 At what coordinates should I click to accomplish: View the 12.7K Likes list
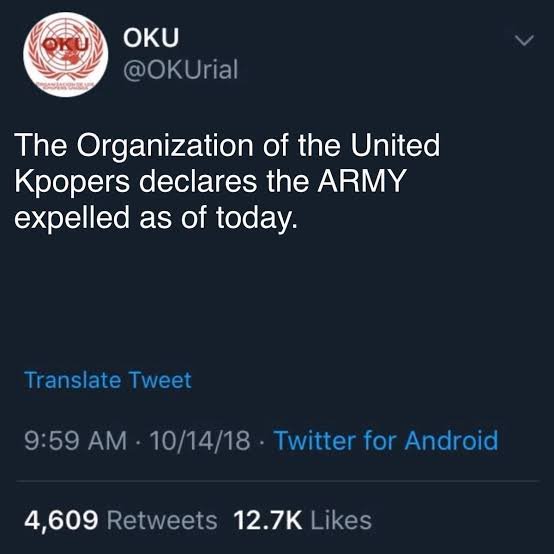pos(302,520)
